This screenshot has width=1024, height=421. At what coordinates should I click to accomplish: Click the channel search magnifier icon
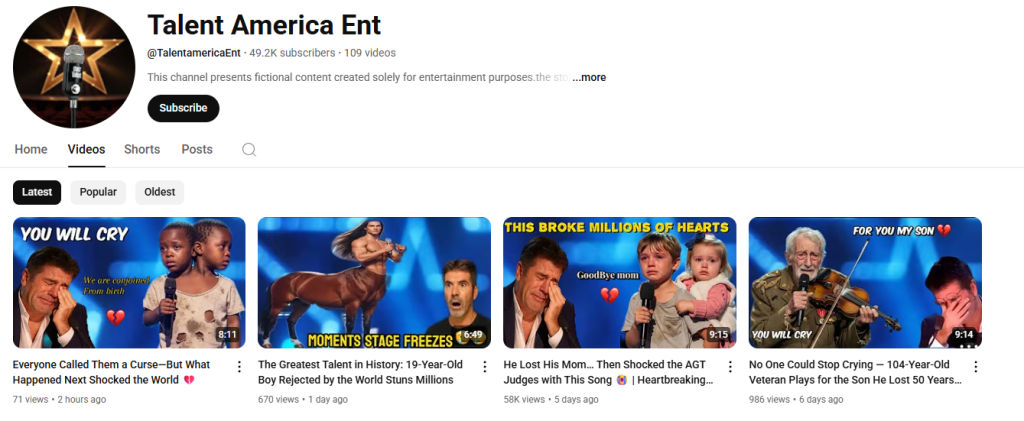(x=249, y=149)
